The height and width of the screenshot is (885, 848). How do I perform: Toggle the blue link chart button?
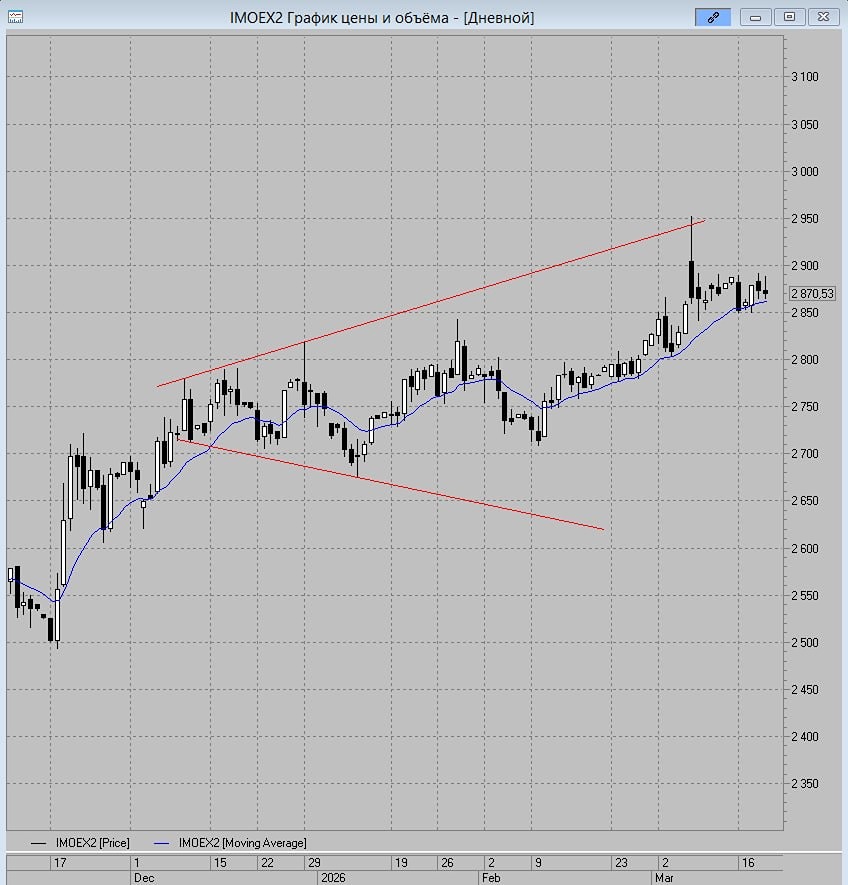pyautogui.click(x=713, y=17)
